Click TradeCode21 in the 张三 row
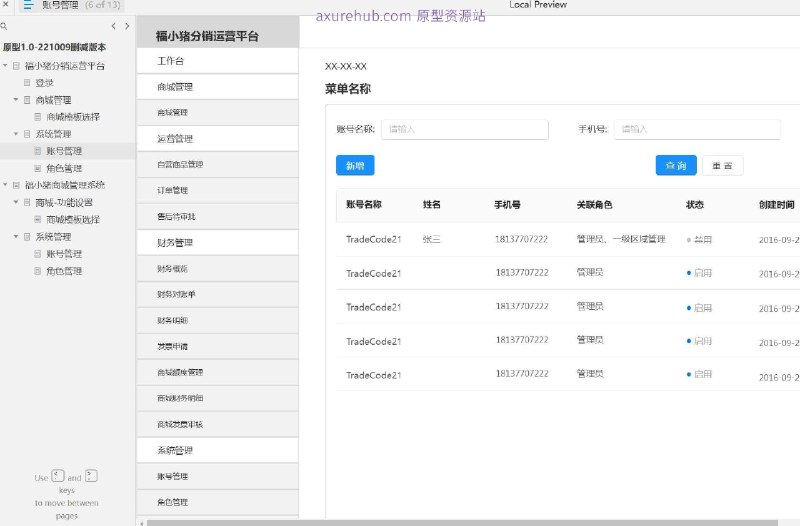Screen dimensions: 800x526 click(373, 239)
